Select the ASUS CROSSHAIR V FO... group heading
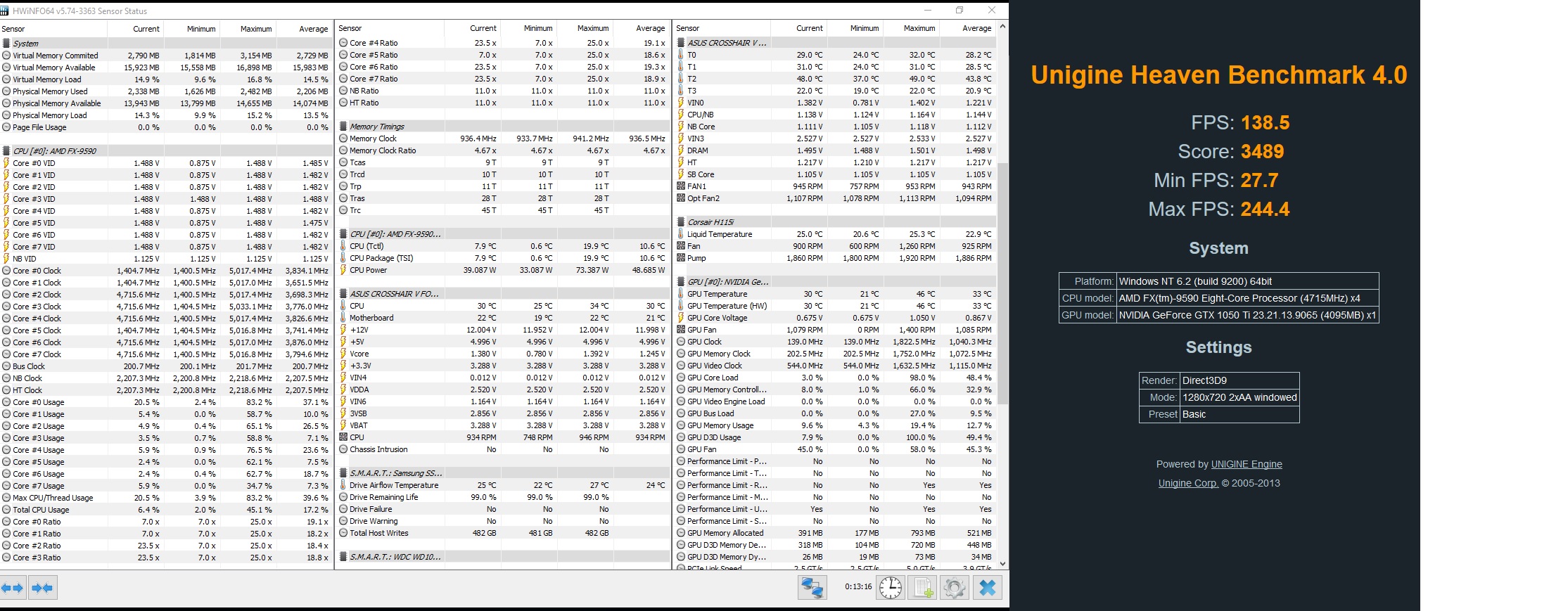The width and height of the screenshot is (1568, 611). 502,294
